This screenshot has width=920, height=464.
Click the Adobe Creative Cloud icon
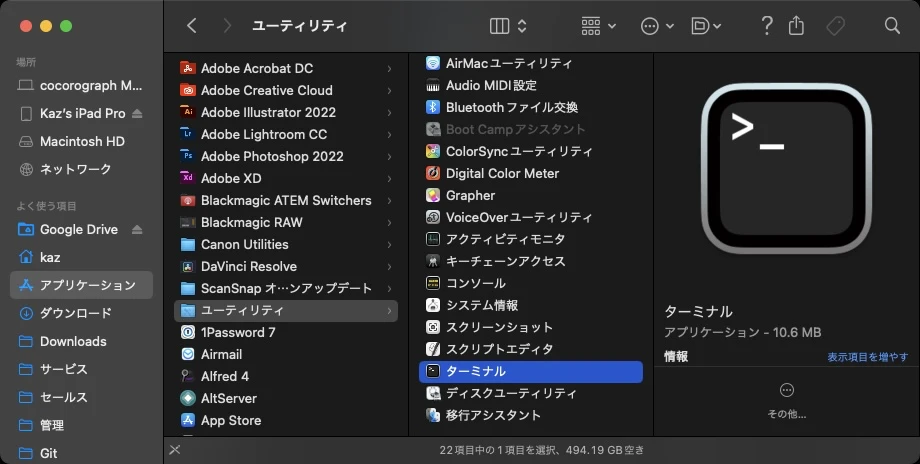188,90
